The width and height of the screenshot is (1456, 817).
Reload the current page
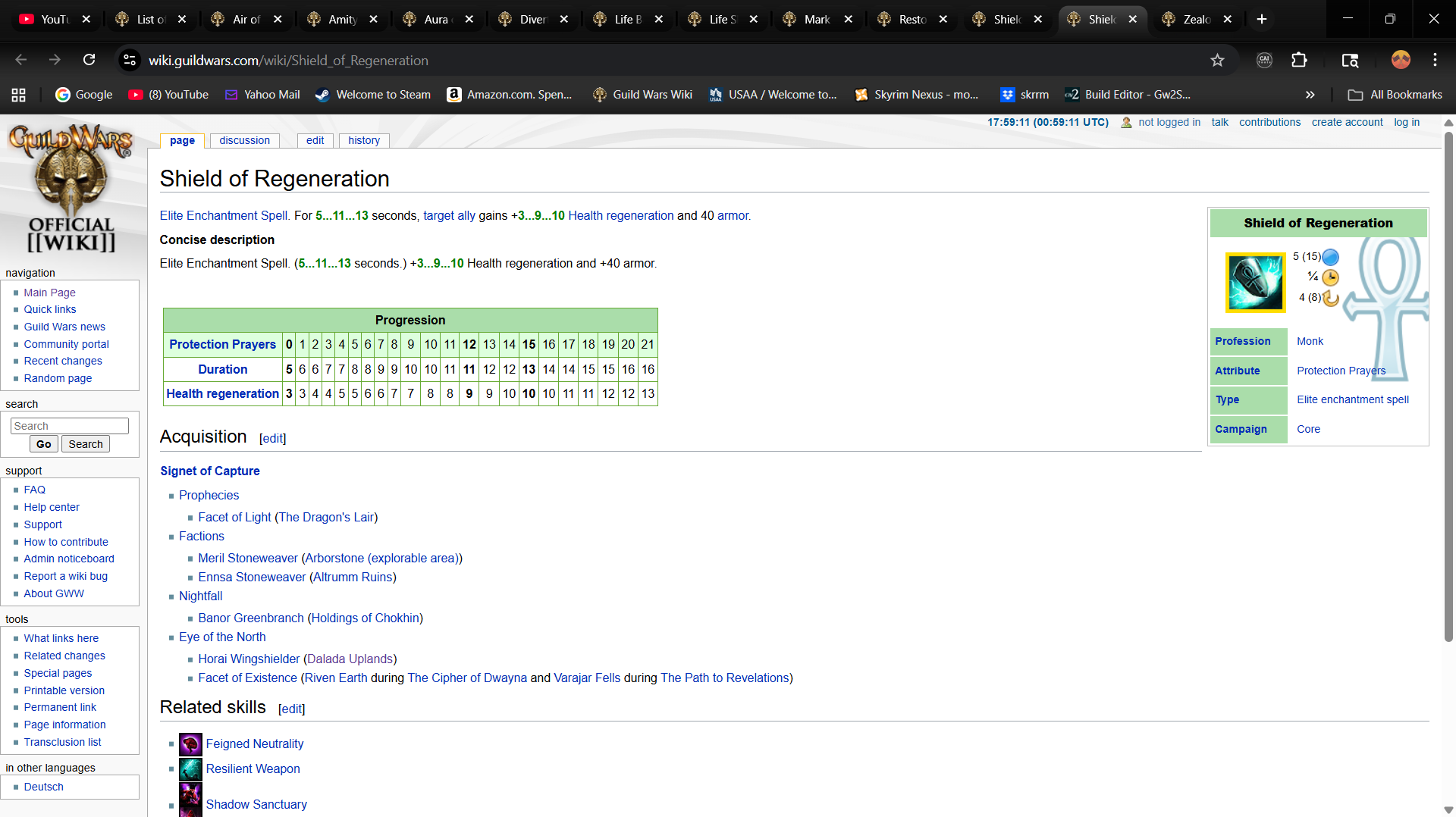click(89, 60)
